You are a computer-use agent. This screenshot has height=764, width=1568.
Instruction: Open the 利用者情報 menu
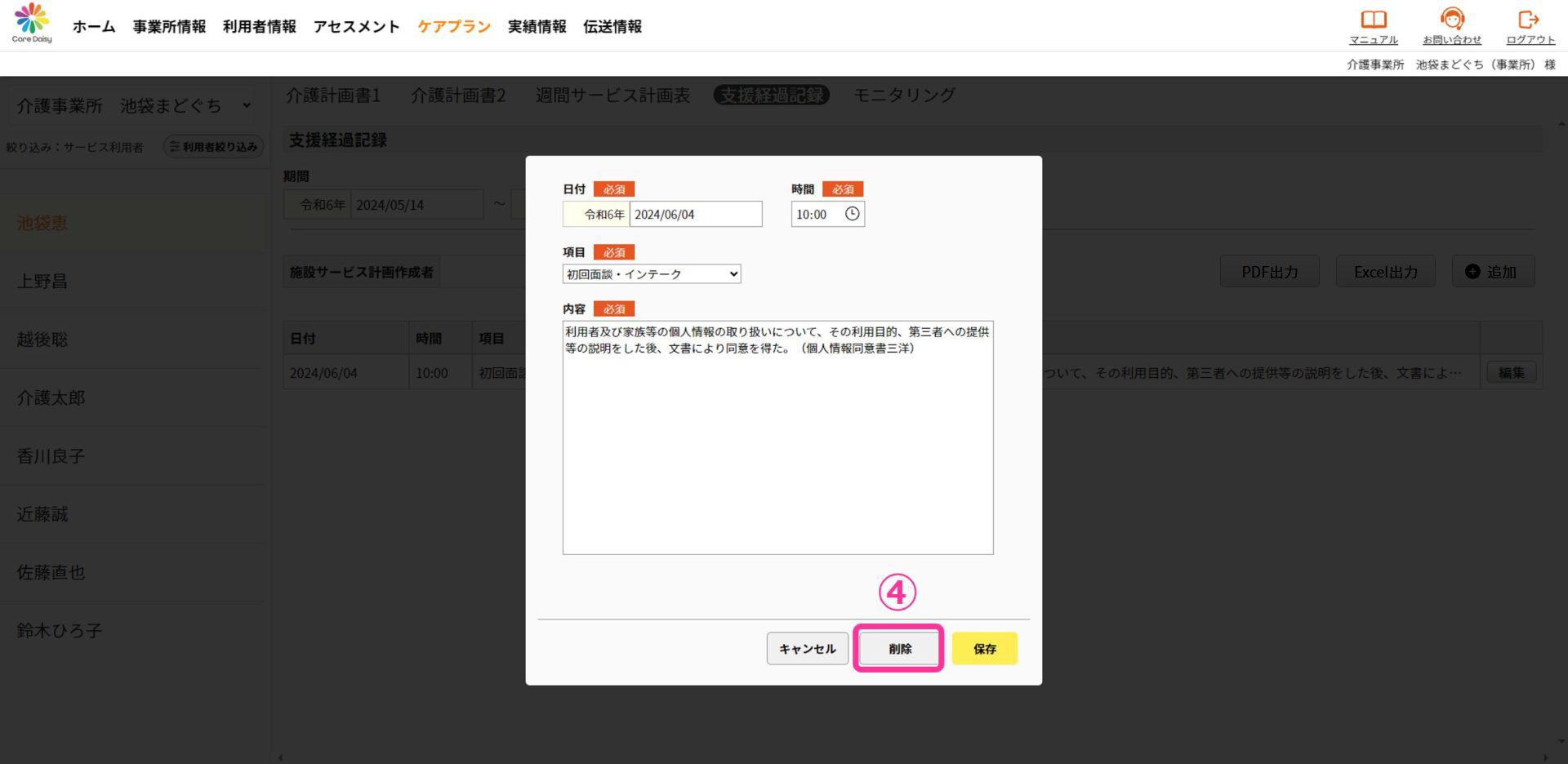click(x=259, y=27)
